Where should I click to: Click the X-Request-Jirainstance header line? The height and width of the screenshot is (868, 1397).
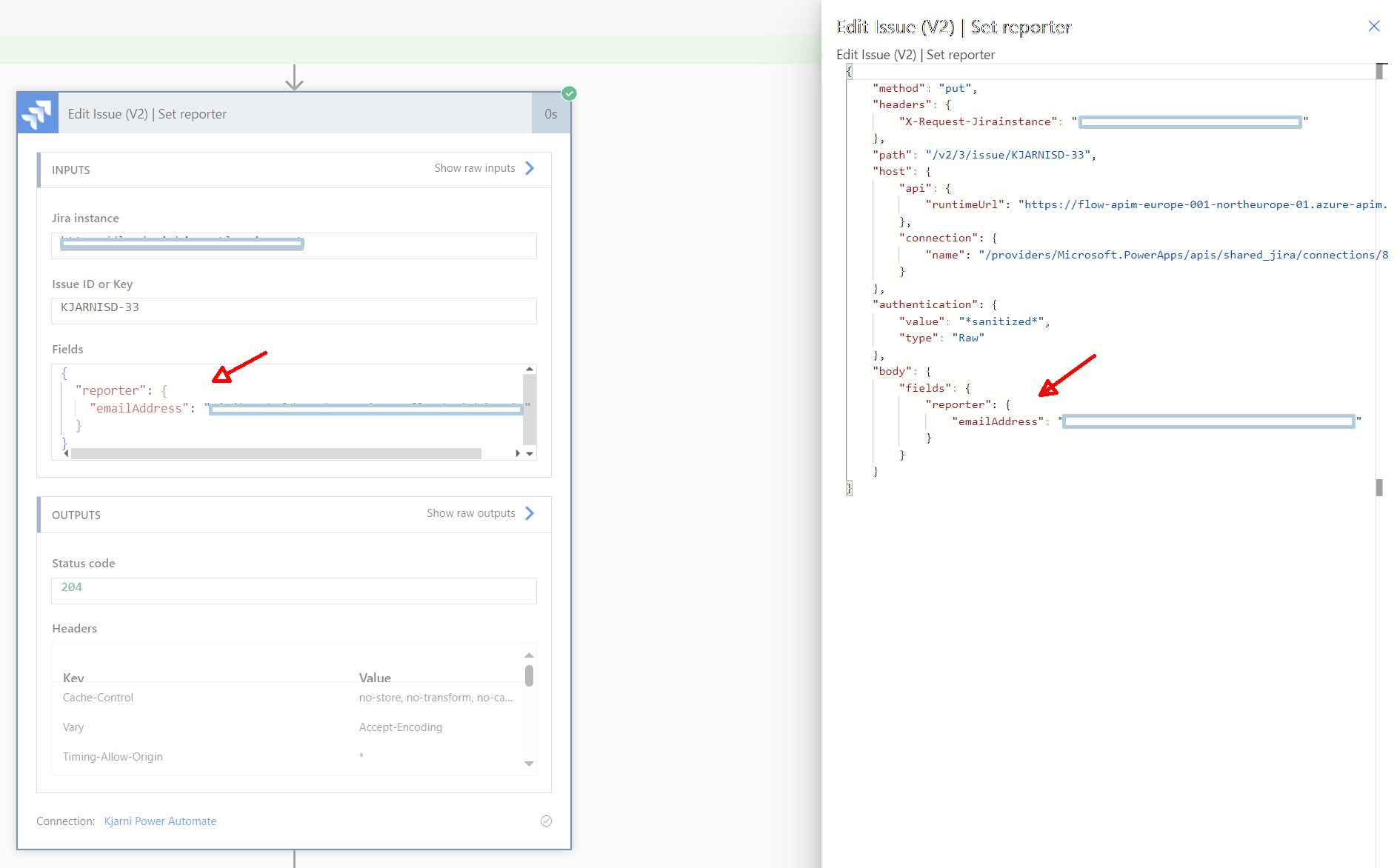tap(1104, 121)
